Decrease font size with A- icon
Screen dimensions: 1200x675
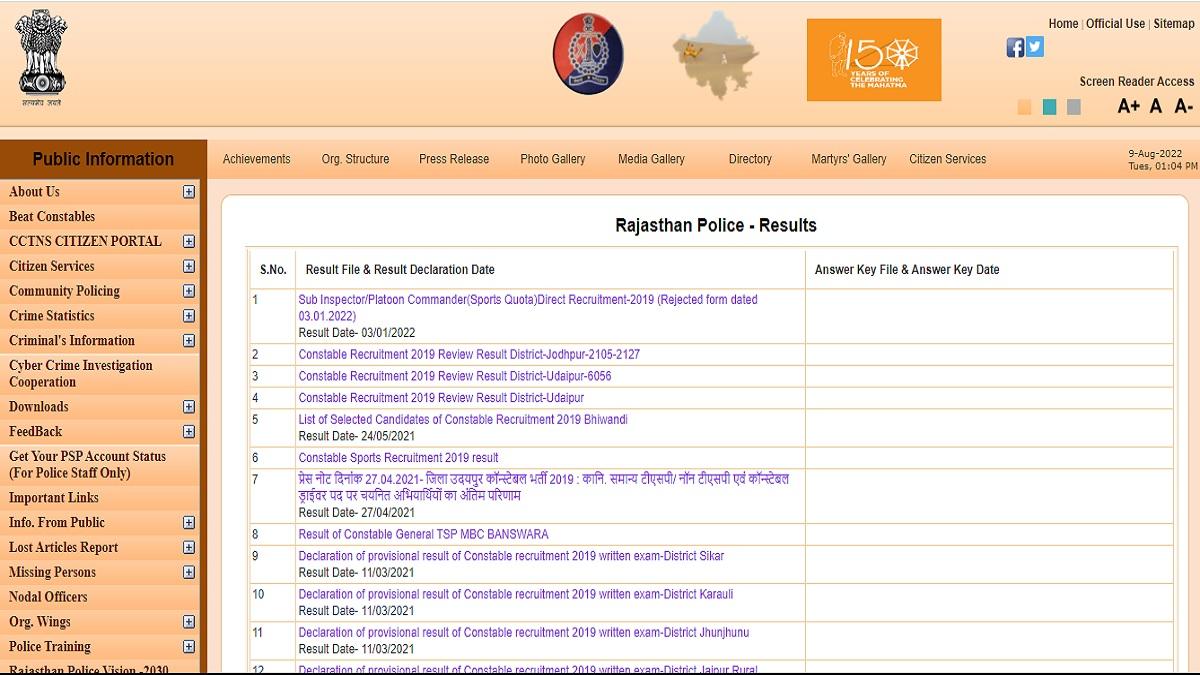(1184, 105)
